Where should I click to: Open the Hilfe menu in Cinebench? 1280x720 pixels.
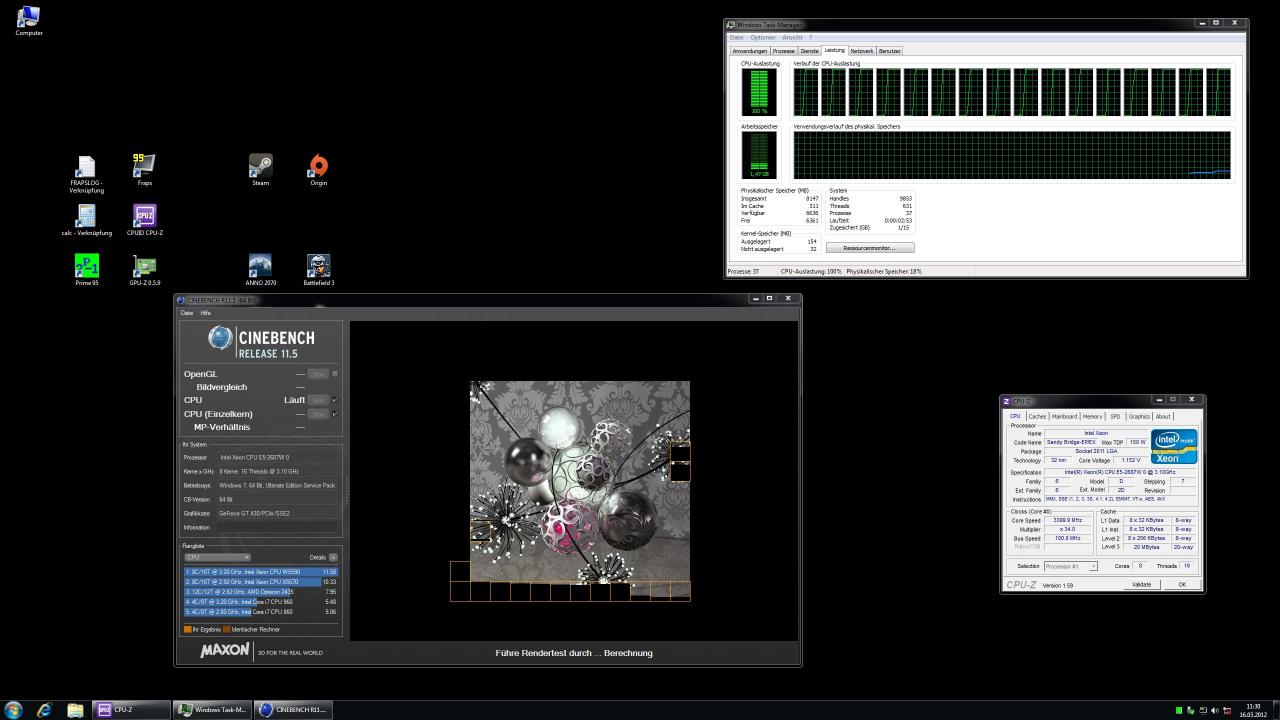[206, 313]
